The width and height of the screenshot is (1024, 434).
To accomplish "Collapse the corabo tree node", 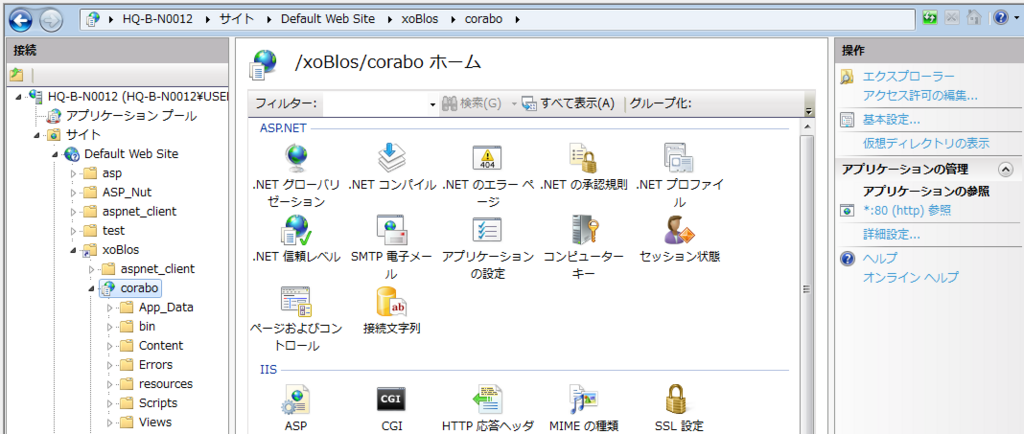I will coord(91,288).
